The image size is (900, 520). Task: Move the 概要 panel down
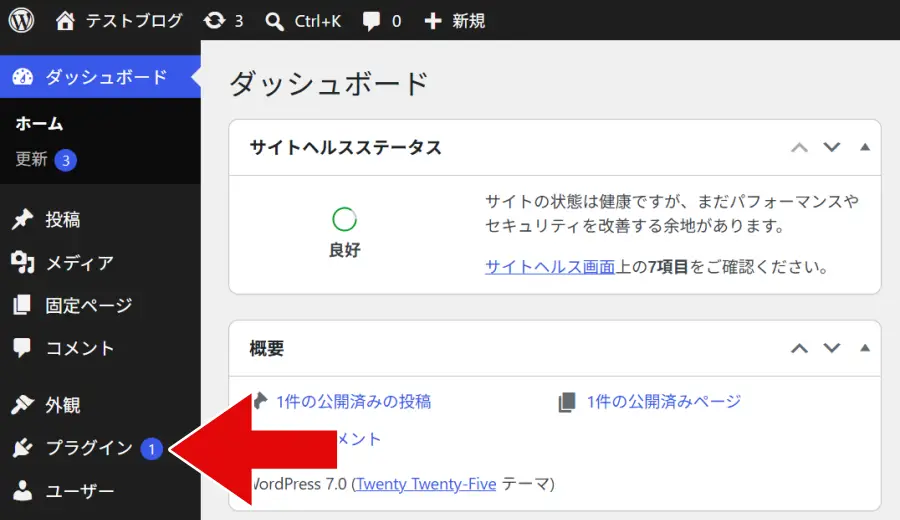832,348
